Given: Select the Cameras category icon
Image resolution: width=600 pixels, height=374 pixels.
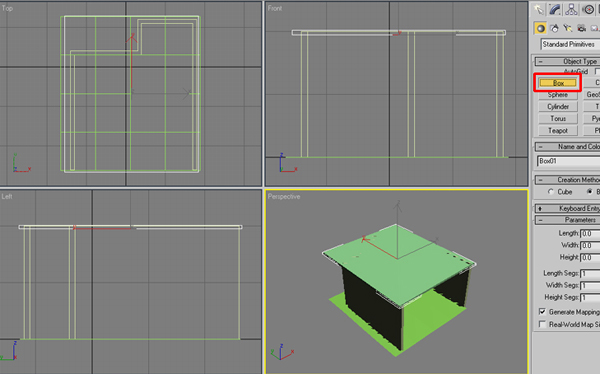Looking at the screenshot, I should tap(582, 28).
